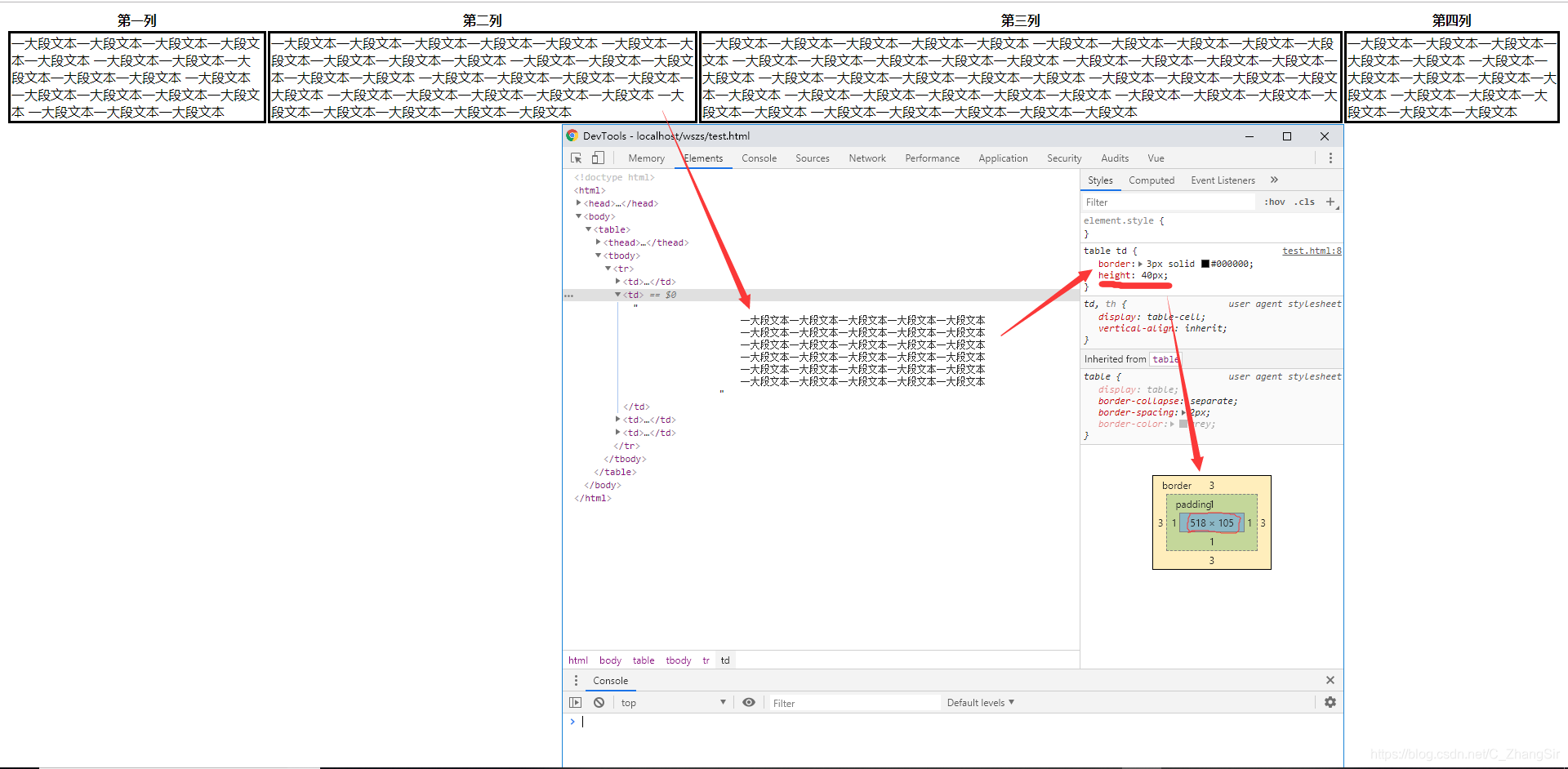Switch to the Audits tab
The height and width of the screenshot is (769, 1568).
[x=1115, y=158]
